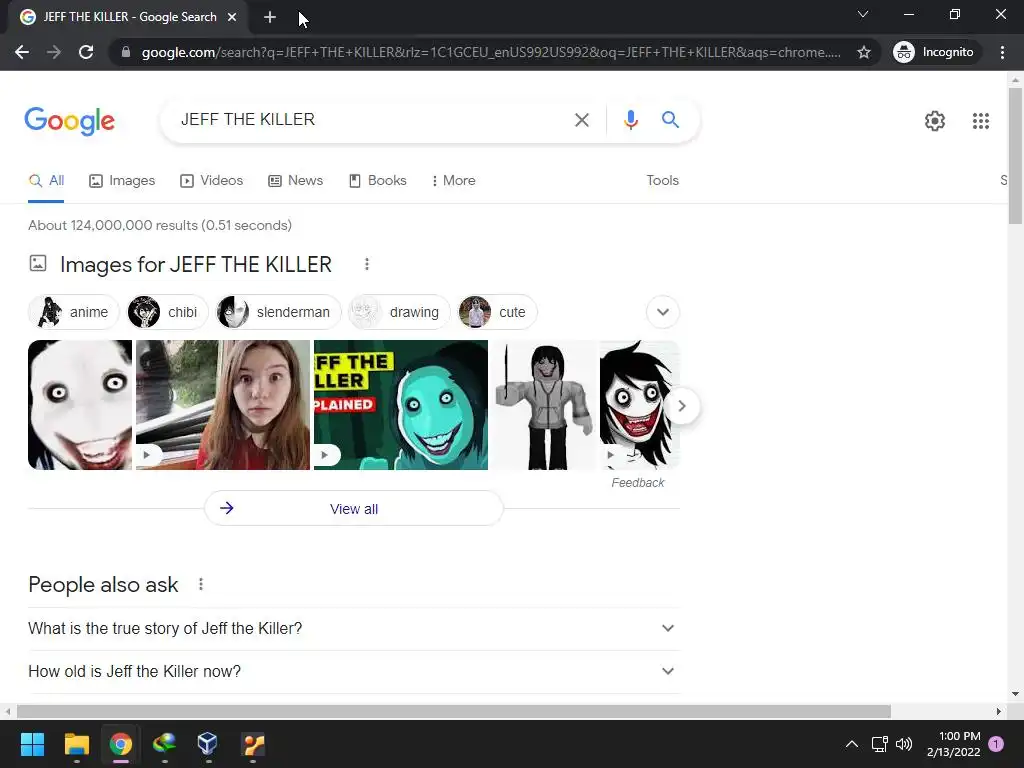
Task: Advance the image carousel with the right arrow
Action: pyautogui.click(x=682, y=406)
